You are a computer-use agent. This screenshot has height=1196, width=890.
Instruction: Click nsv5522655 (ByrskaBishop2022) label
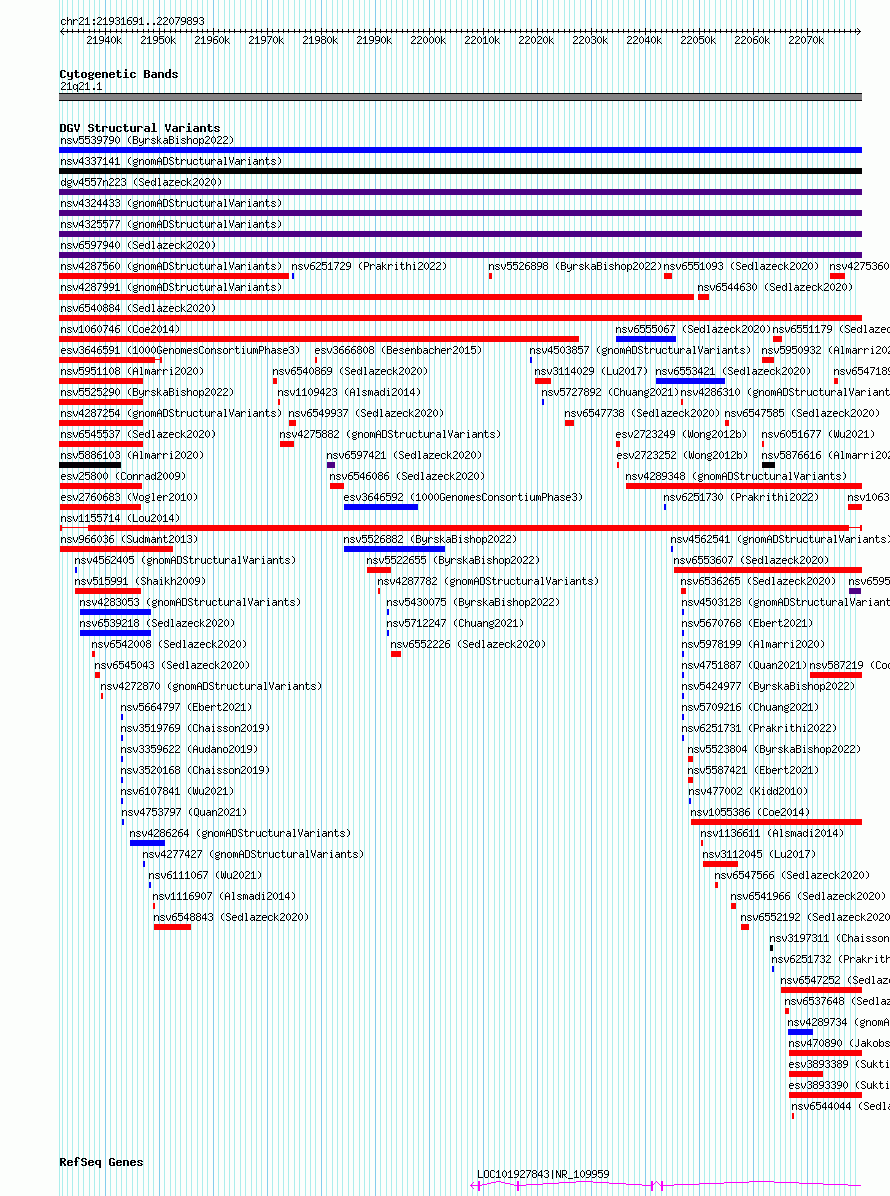point(453,560)
